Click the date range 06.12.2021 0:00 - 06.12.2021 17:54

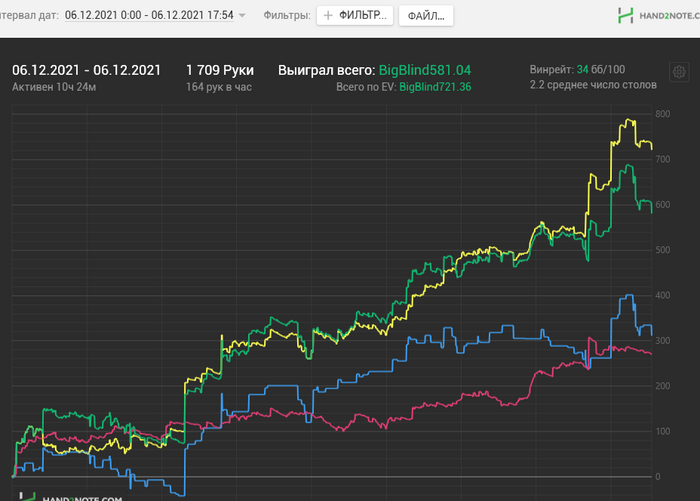click(149, 15)
